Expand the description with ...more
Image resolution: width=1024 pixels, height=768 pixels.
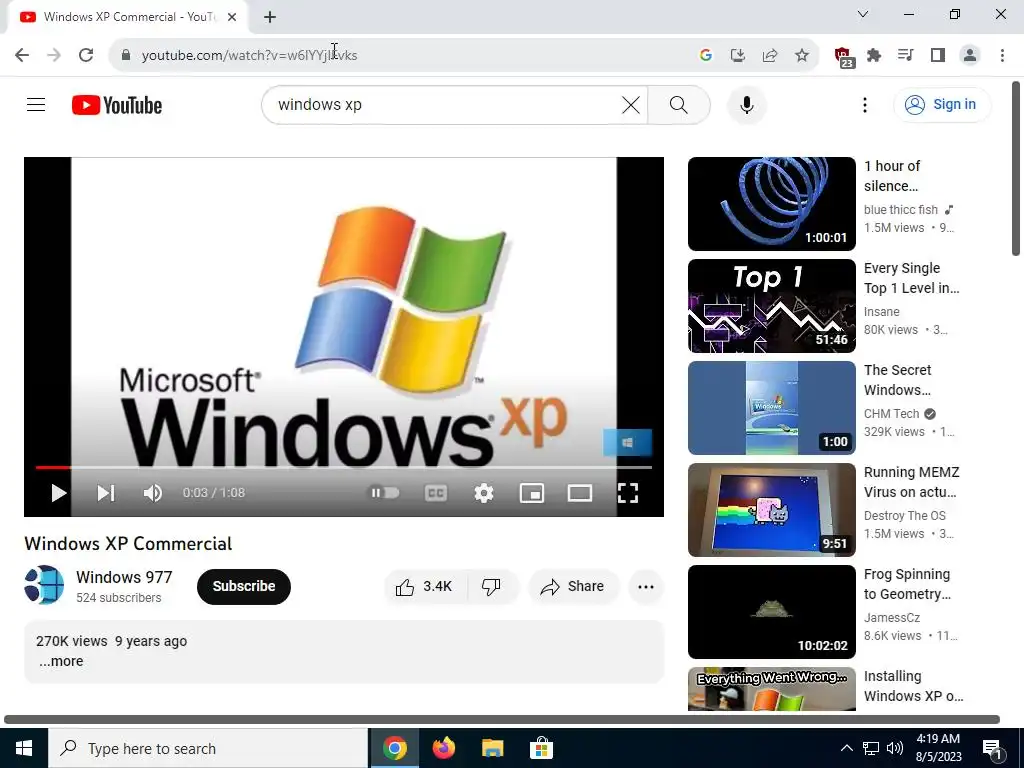tap(61, 661)
